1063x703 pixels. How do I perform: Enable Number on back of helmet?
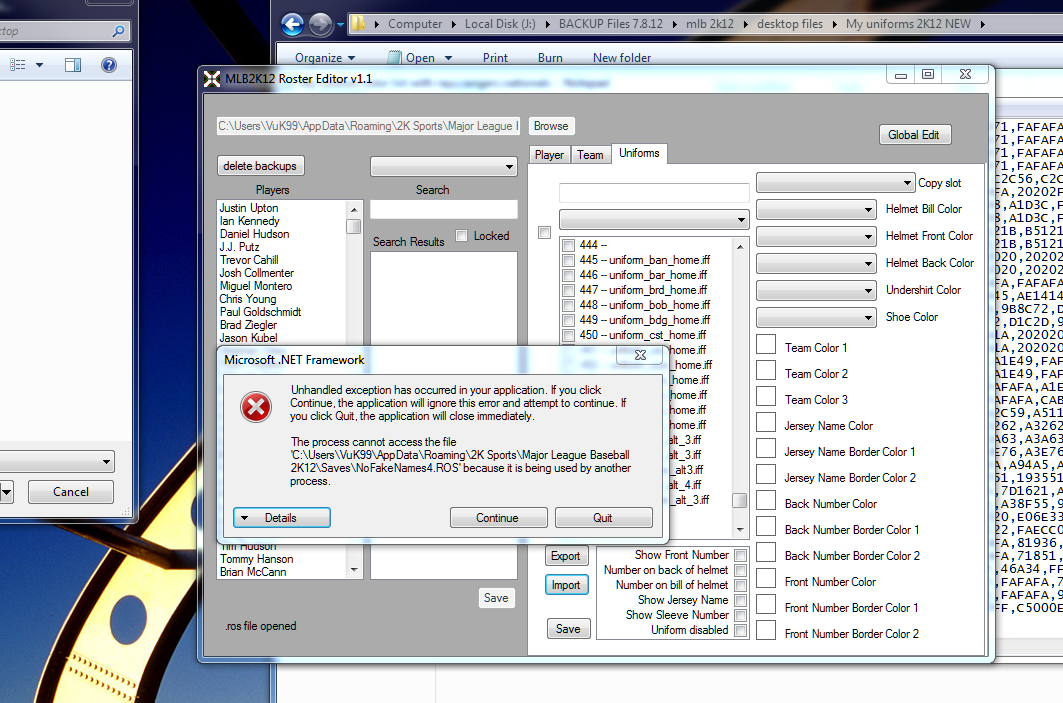(741, 570)
